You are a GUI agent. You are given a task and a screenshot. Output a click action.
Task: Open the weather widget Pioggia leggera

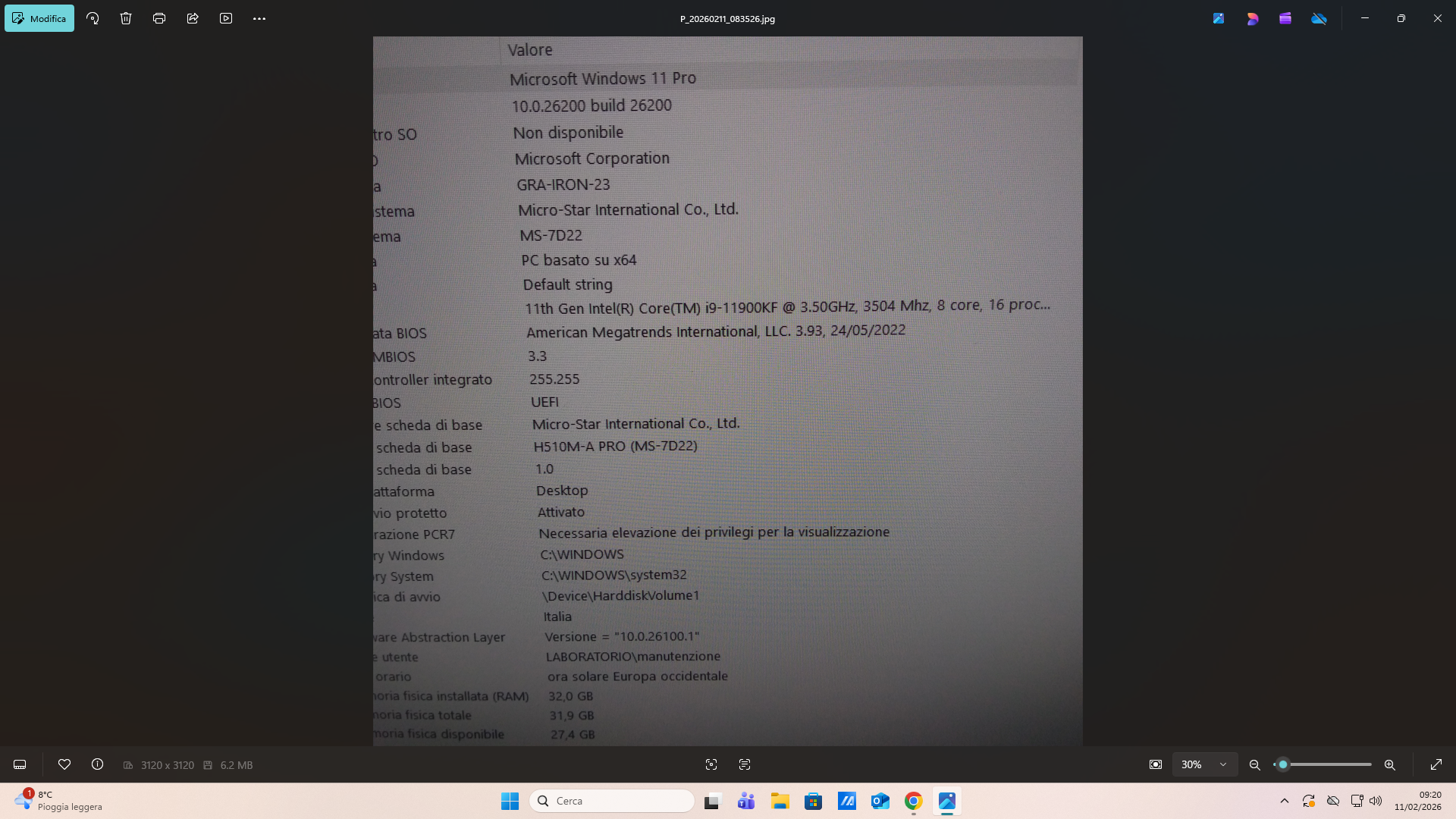(x=58, y=801)
